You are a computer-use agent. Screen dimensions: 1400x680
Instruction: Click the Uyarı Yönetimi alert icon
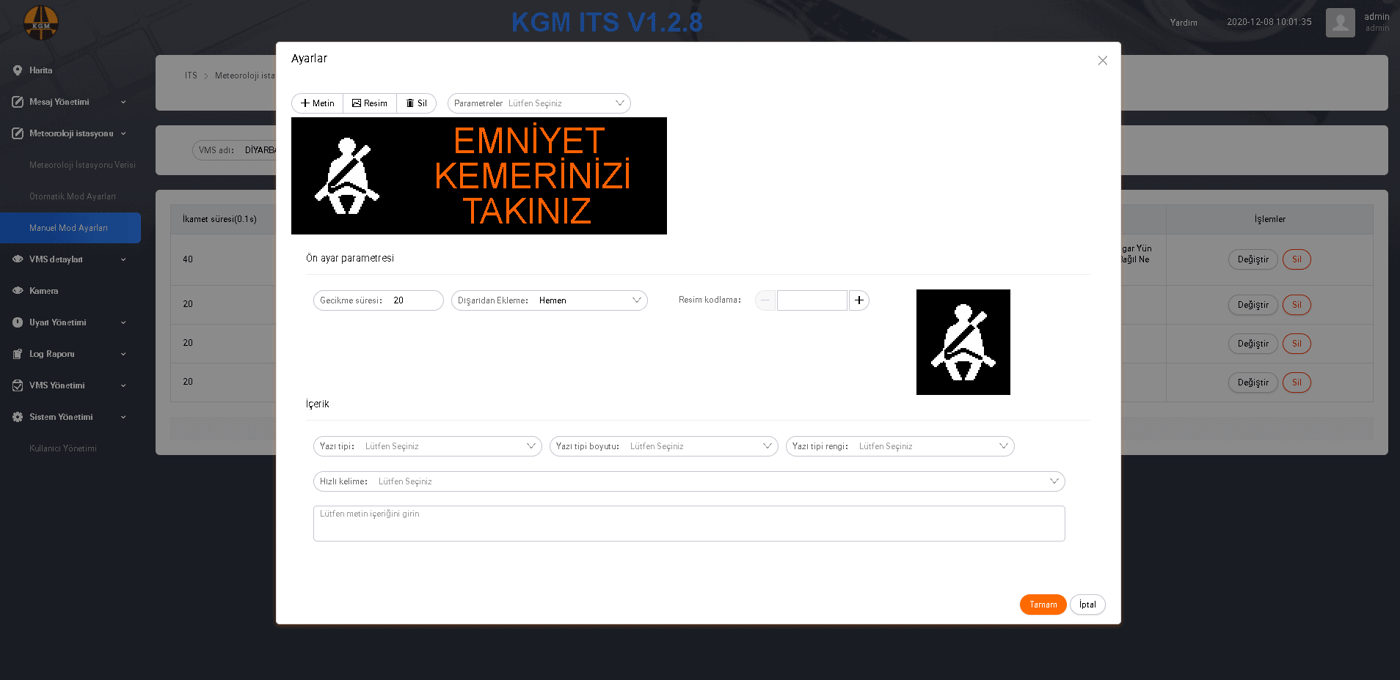coord(18,323)
